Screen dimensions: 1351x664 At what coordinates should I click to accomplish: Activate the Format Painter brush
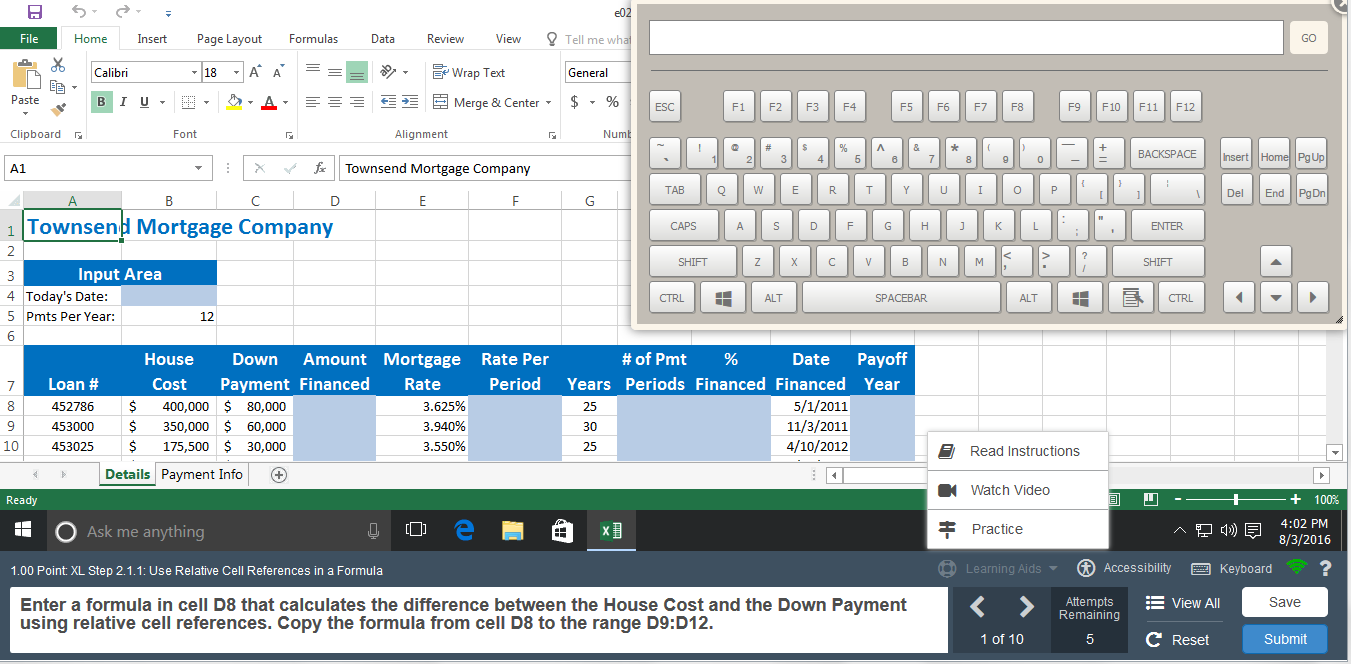coord(58,109)
